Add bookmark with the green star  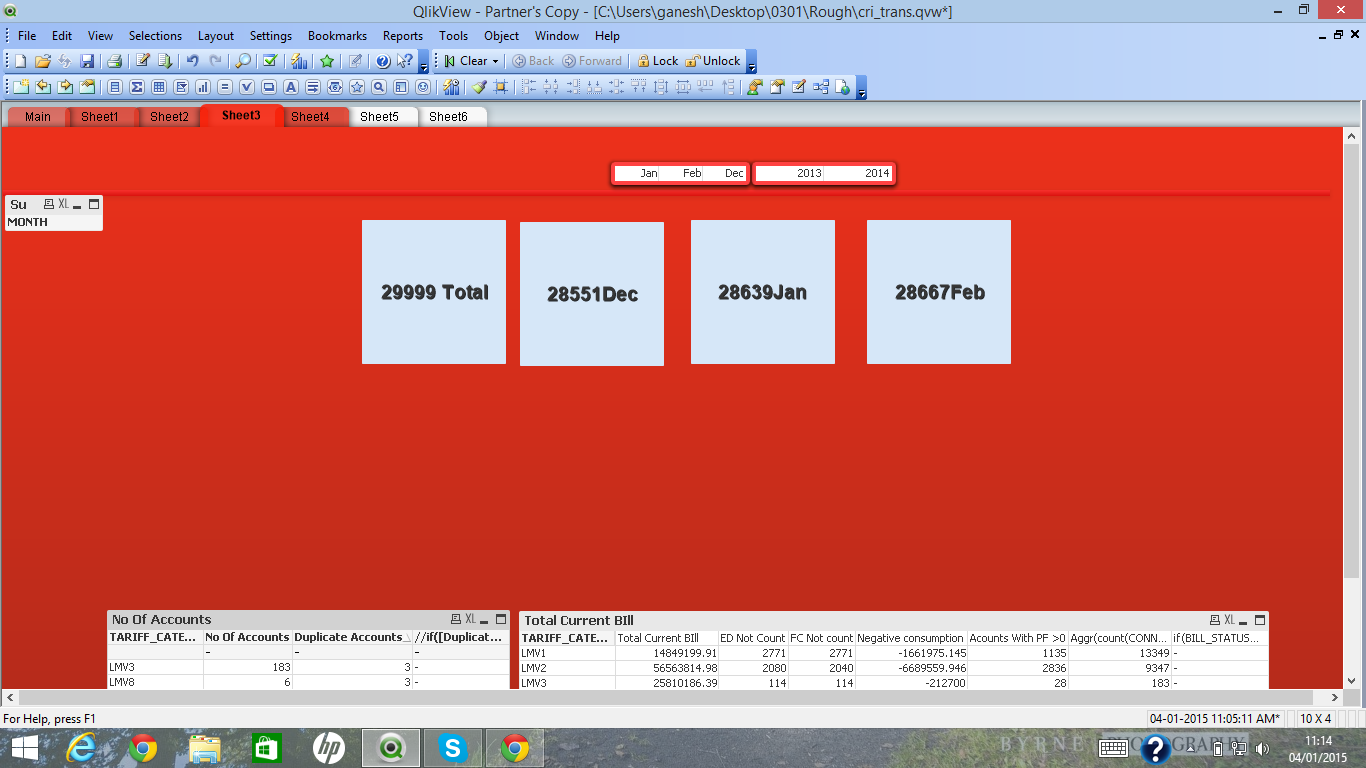coord(327,61)
